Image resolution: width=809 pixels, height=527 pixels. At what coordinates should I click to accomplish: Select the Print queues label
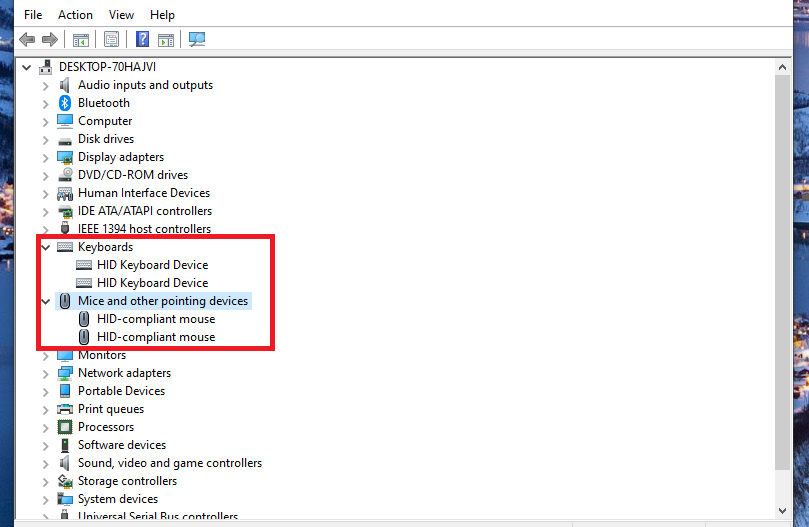click(x=111, y=409)
